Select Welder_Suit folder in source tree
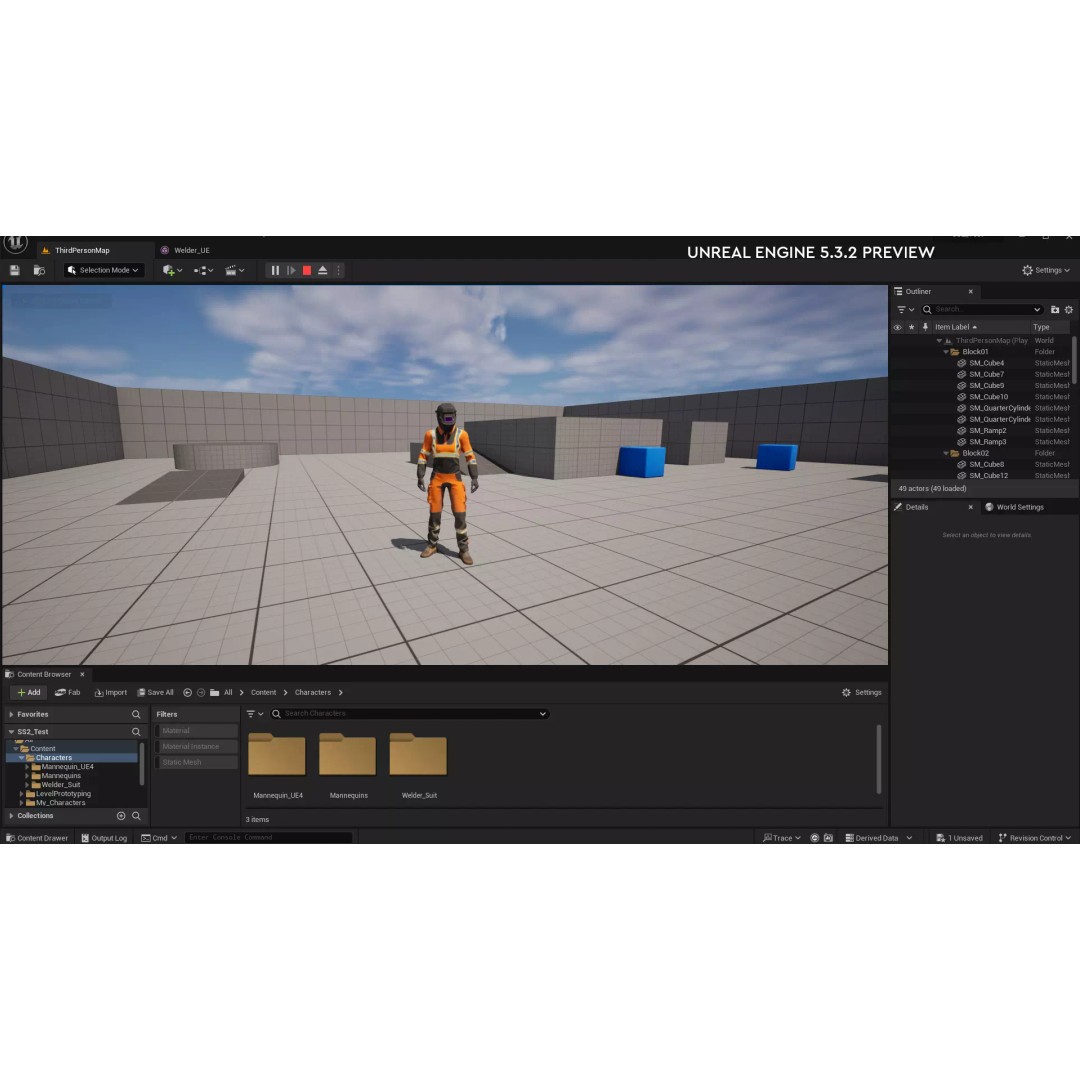Viewport: 1080px width, 1080px height. 61,785
